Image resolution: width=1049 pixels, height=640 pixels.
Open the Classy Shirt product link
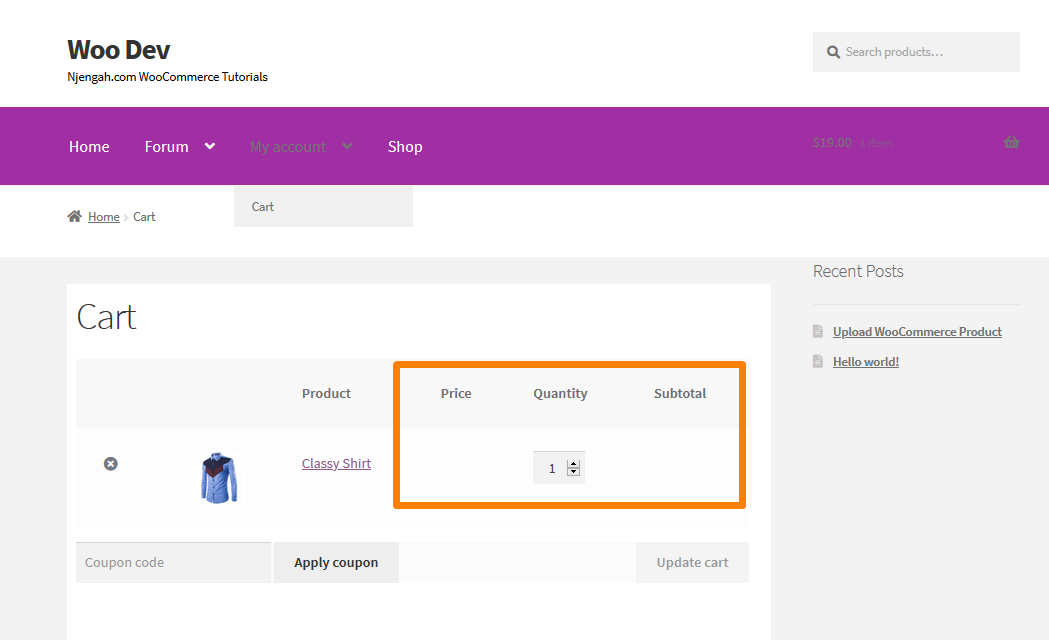[x=336, y=463]
